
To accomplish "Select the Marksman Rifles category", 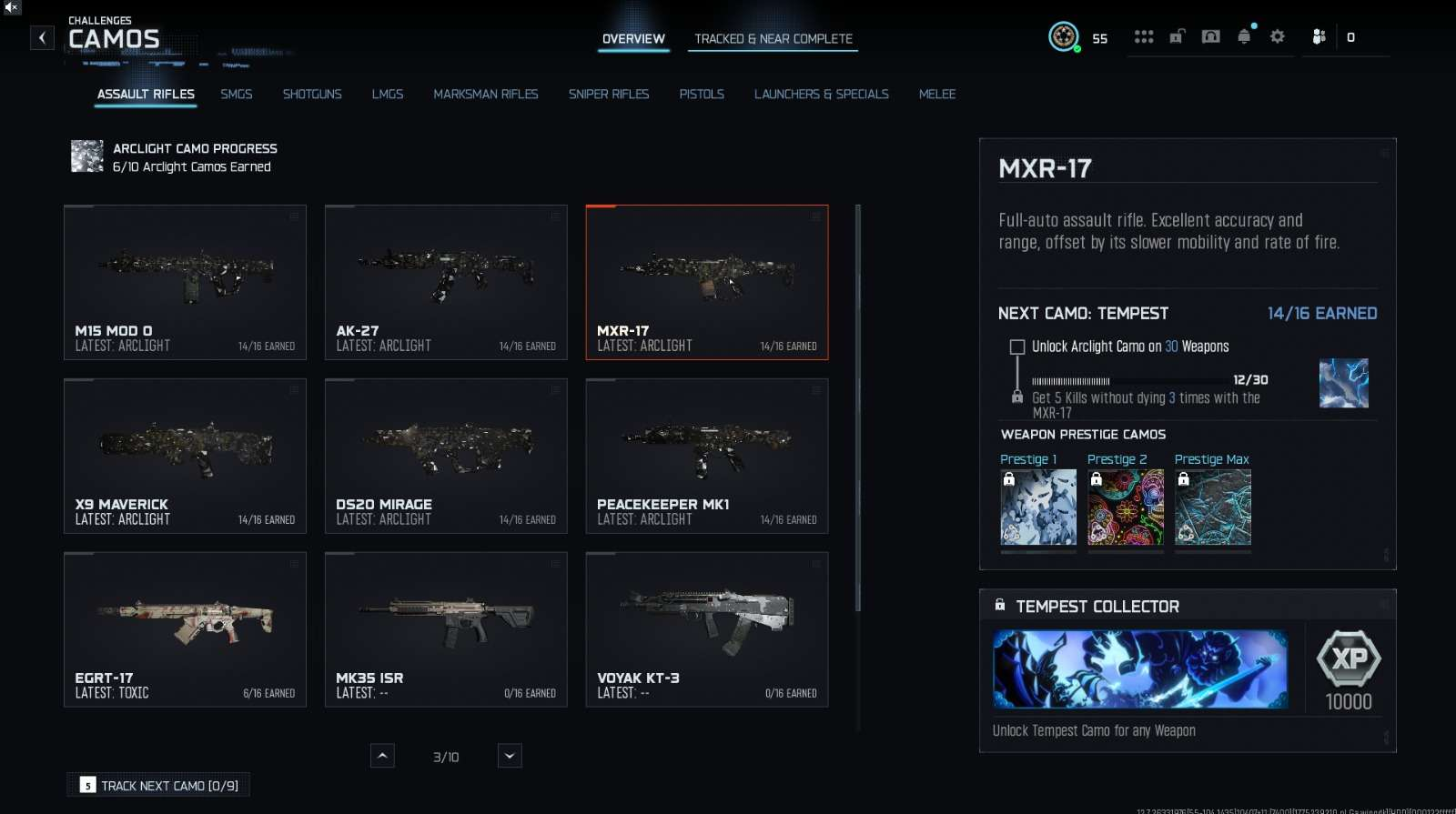I will pyautogui.click(x=486, y=95).
